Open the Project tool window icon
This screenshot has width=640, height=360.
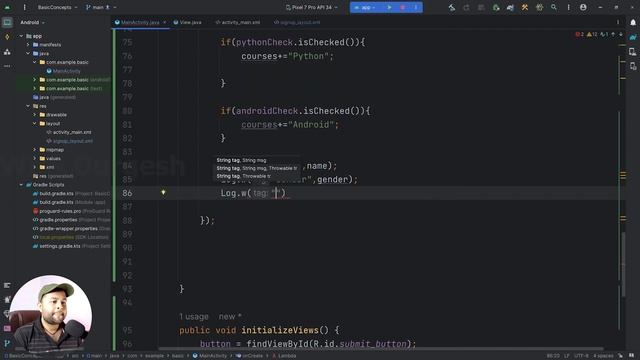7,22
